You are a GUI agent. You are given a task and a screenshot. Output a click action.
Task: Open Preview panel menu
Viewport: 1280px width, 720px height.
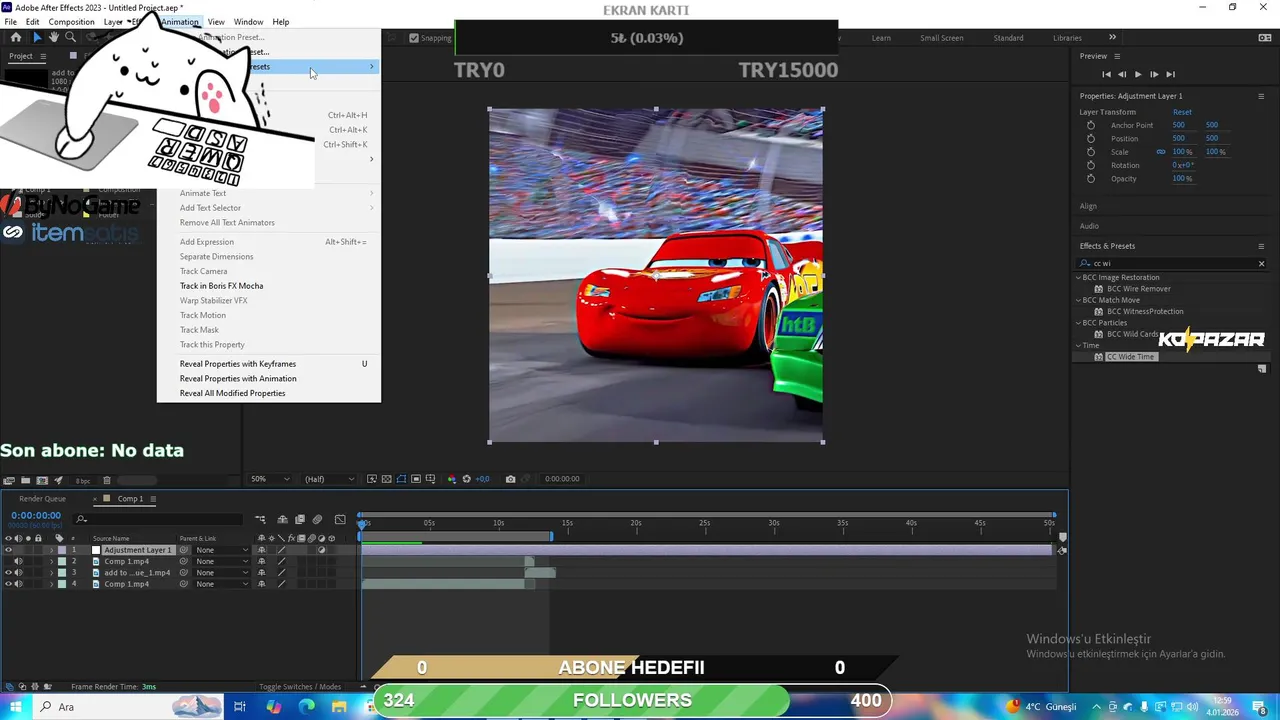(x=1117, y=56)
